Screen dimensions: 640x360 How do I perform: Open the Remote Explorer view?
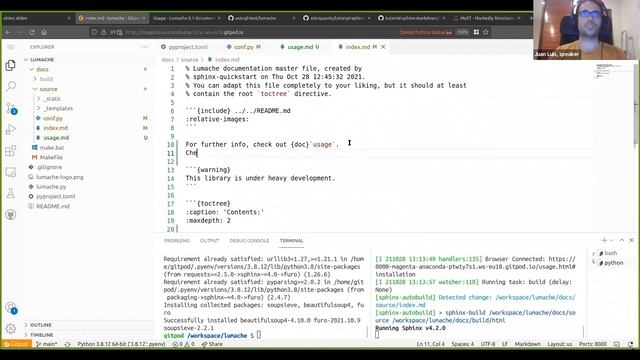point(11,172)
